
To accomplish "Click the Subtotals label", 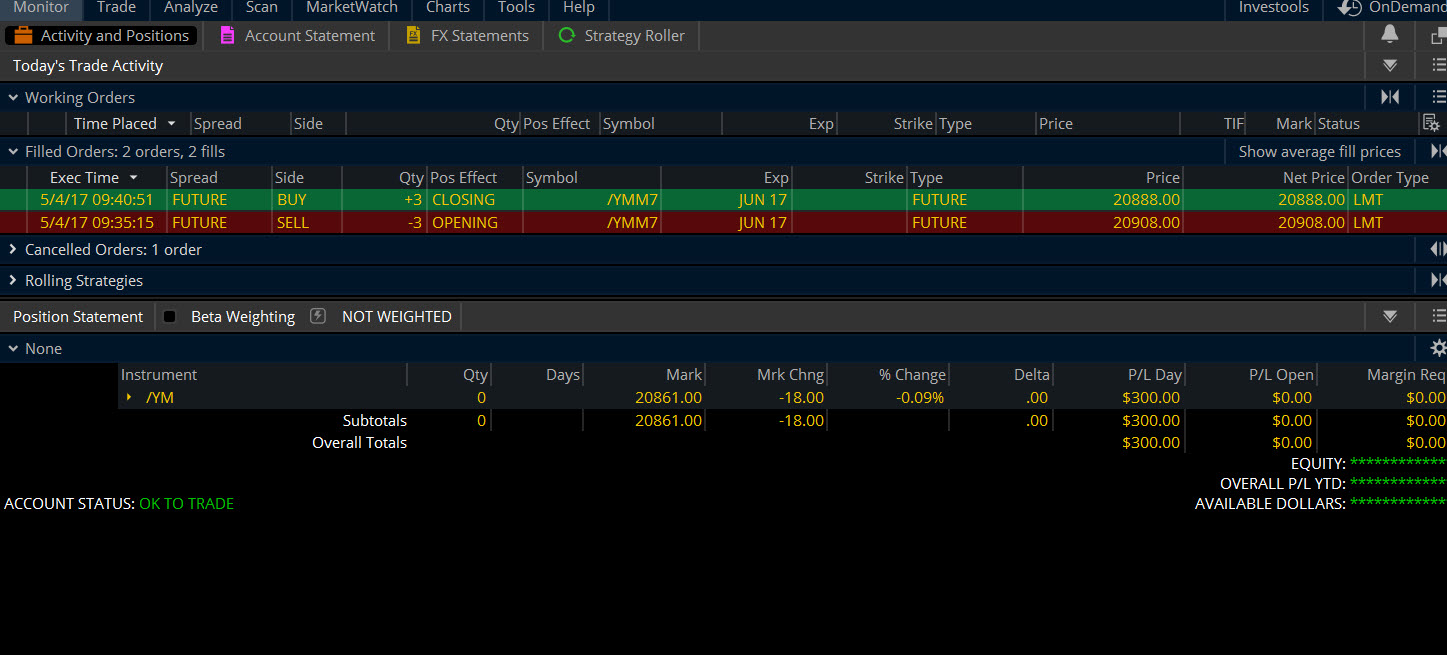I will click(375, 420).
